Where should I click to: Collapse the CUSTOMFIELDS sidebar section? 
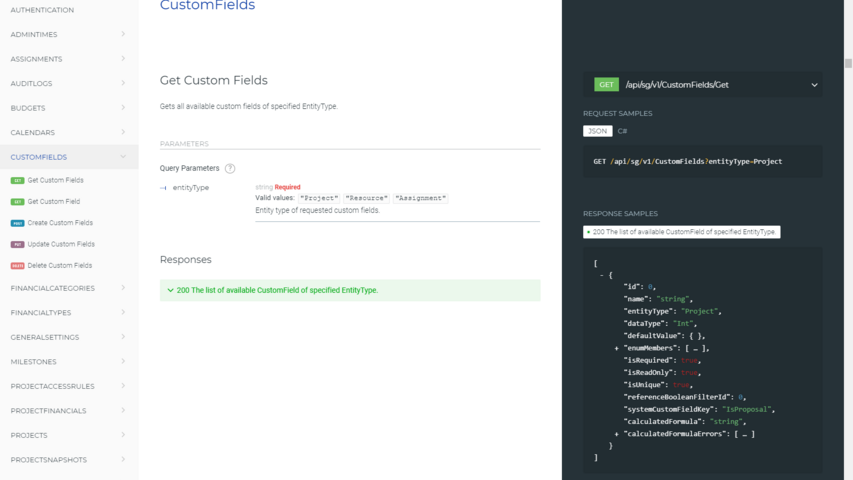(x=123, y=157)
